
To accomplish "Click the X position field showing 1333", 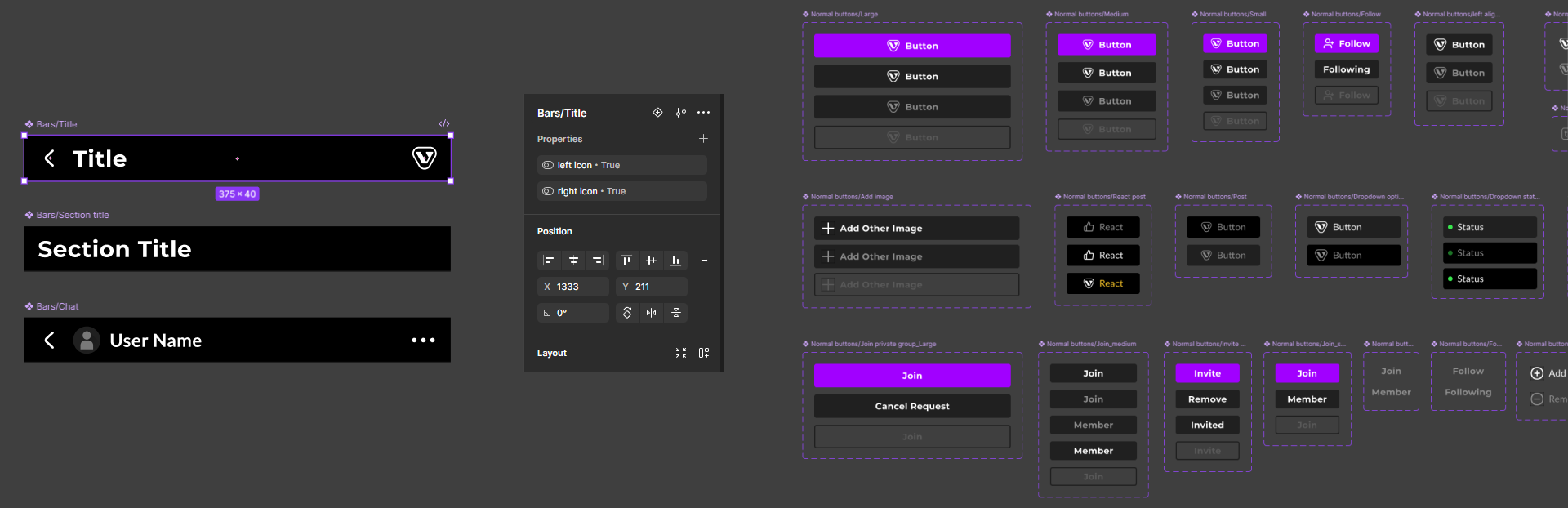I will pyautogui.click(x=573, y=287).
